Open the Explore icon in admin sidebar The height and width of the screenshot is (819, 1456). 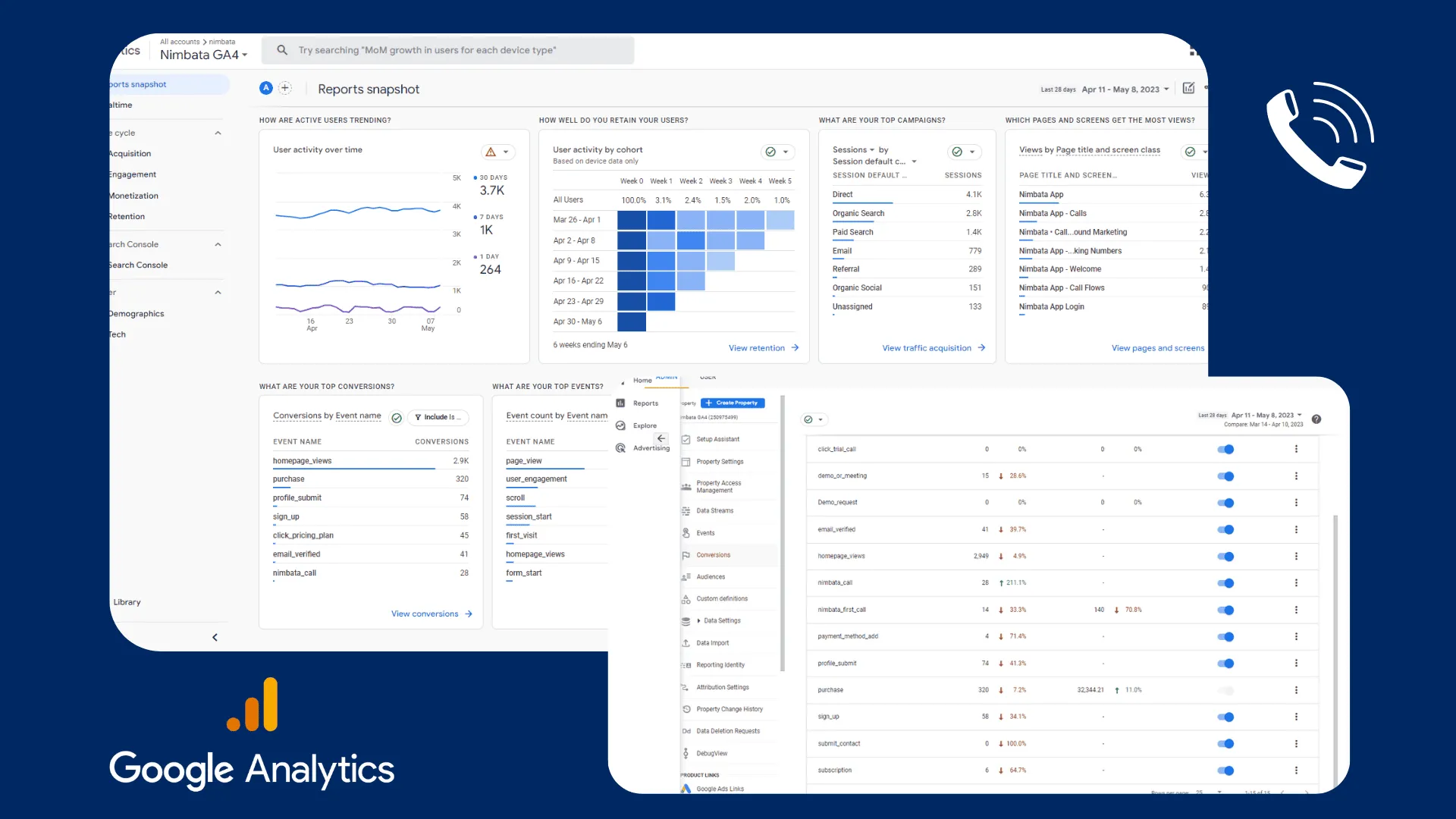620,425
